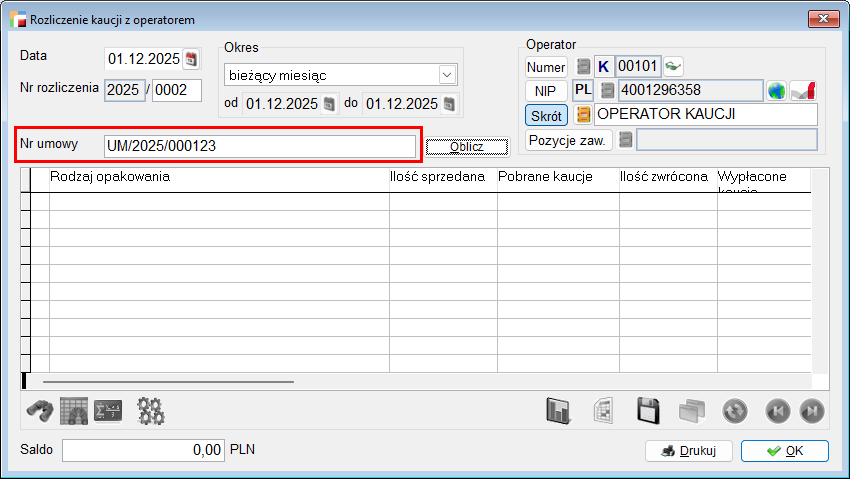This screenshot has width=850, height=479.
Task: Click the gears settings icon
Action: [x=151, y=411]
